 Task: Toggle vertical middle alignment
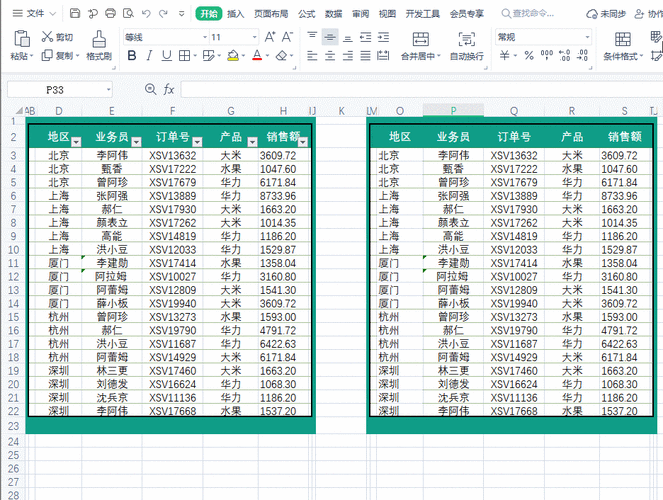[330, 37]
